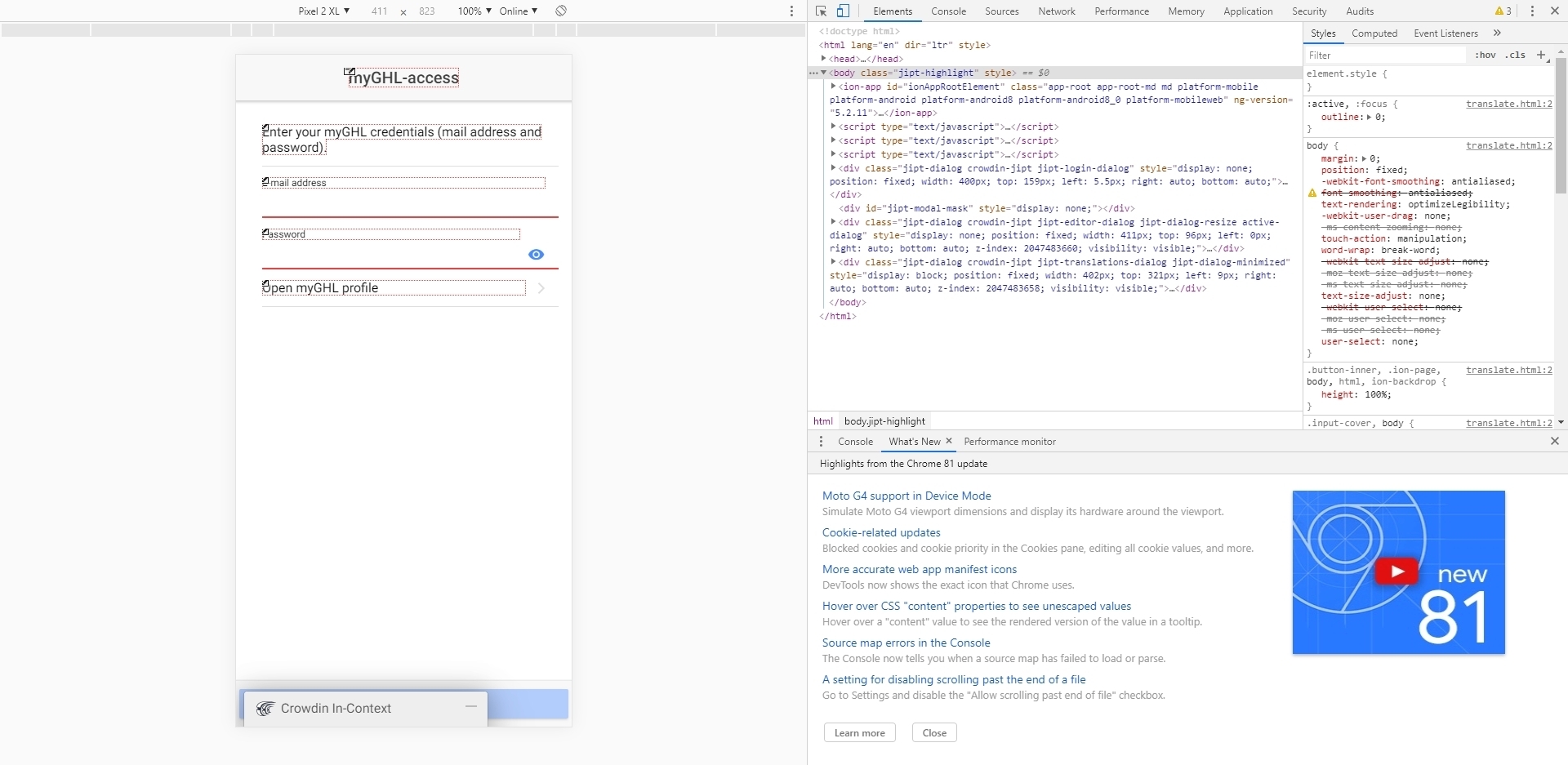
Task: Expand the jipt-editor-dialog div node
Action: point(833,221)
